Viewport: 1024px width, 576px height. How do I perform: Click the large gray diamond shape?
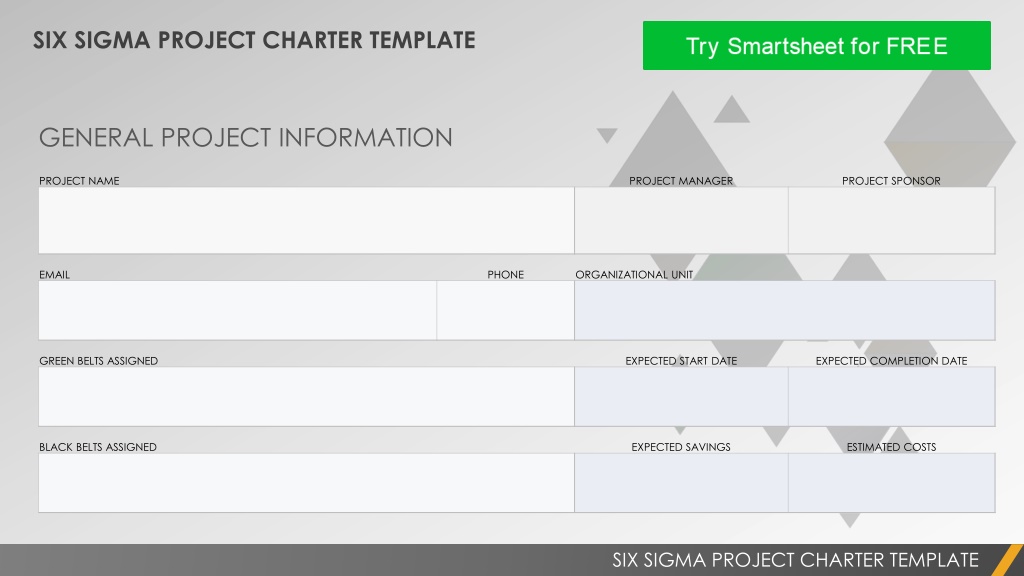pyautogui.click(x=950, y=131)
